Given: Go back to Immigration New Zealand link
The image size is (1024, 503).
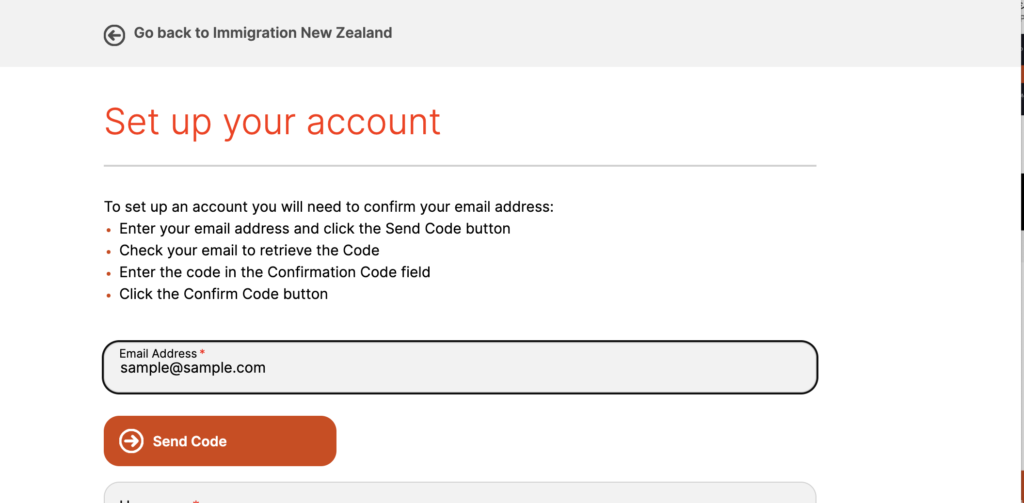Looking at the screenshot, I should click(262, 33).
